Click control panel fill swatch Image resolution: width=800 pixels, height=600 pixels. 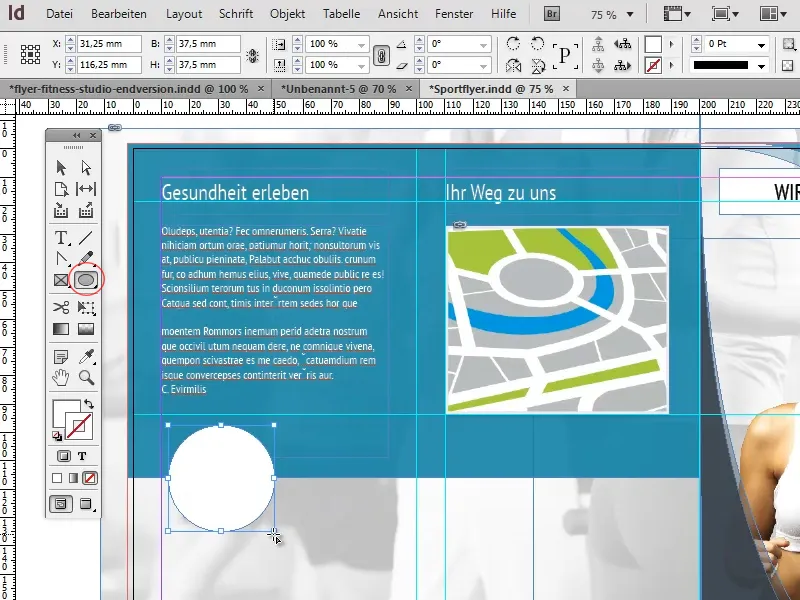pyautogui.click(x=653, y=44)
